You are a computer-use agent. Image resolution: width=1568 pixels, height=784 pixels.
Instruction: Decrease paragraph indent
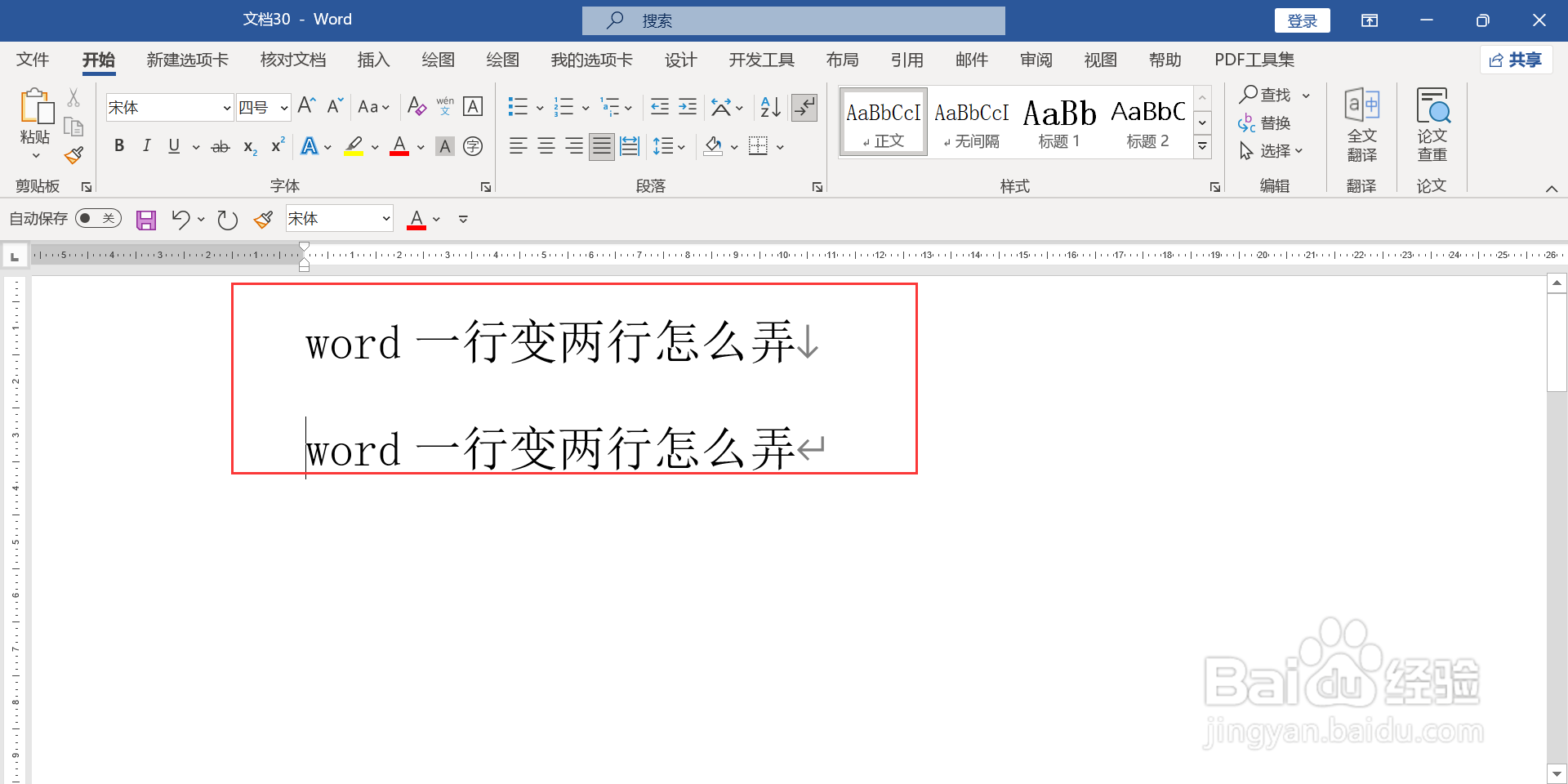660,106
